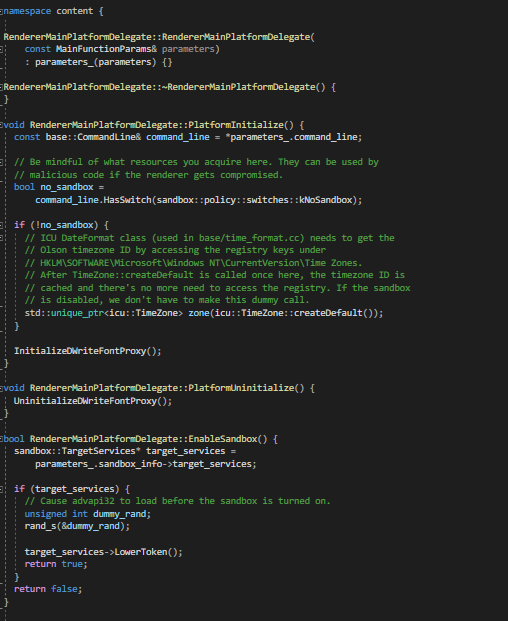Screen dimensions: 508x621
Task: Click the 'return true;' statement
Action: pos(56,564)
